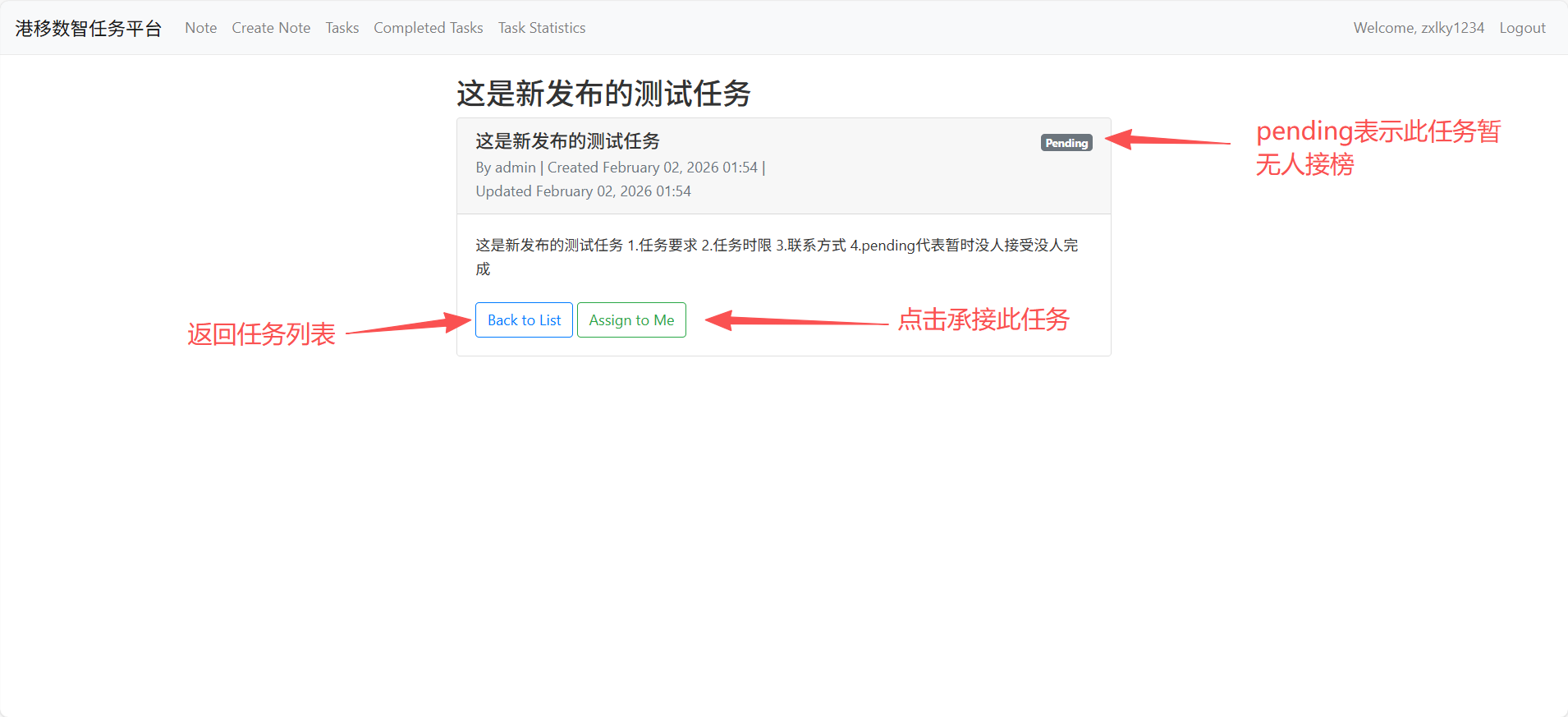Click the Welcome, zxlky1234 user text

[x=1419, y=28]
